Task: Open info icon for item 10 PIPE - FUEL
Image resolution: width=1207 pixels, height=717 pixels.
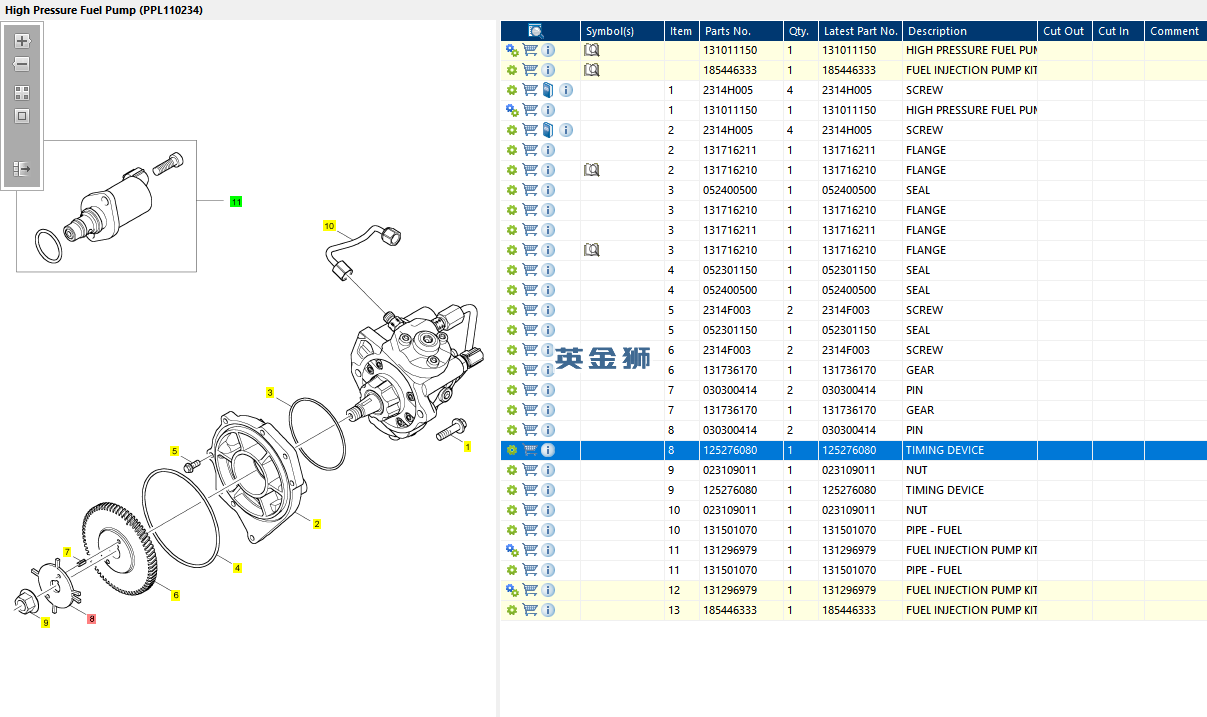Action: [x=548, y=530]
